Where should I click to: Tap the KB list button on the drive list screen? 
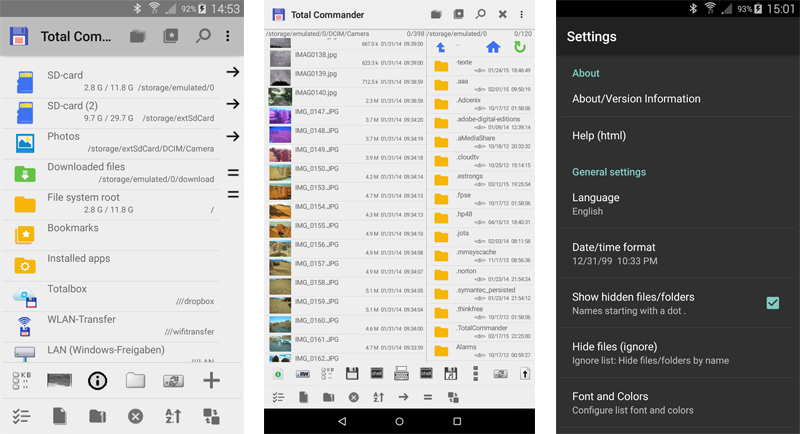pos(21,380)
